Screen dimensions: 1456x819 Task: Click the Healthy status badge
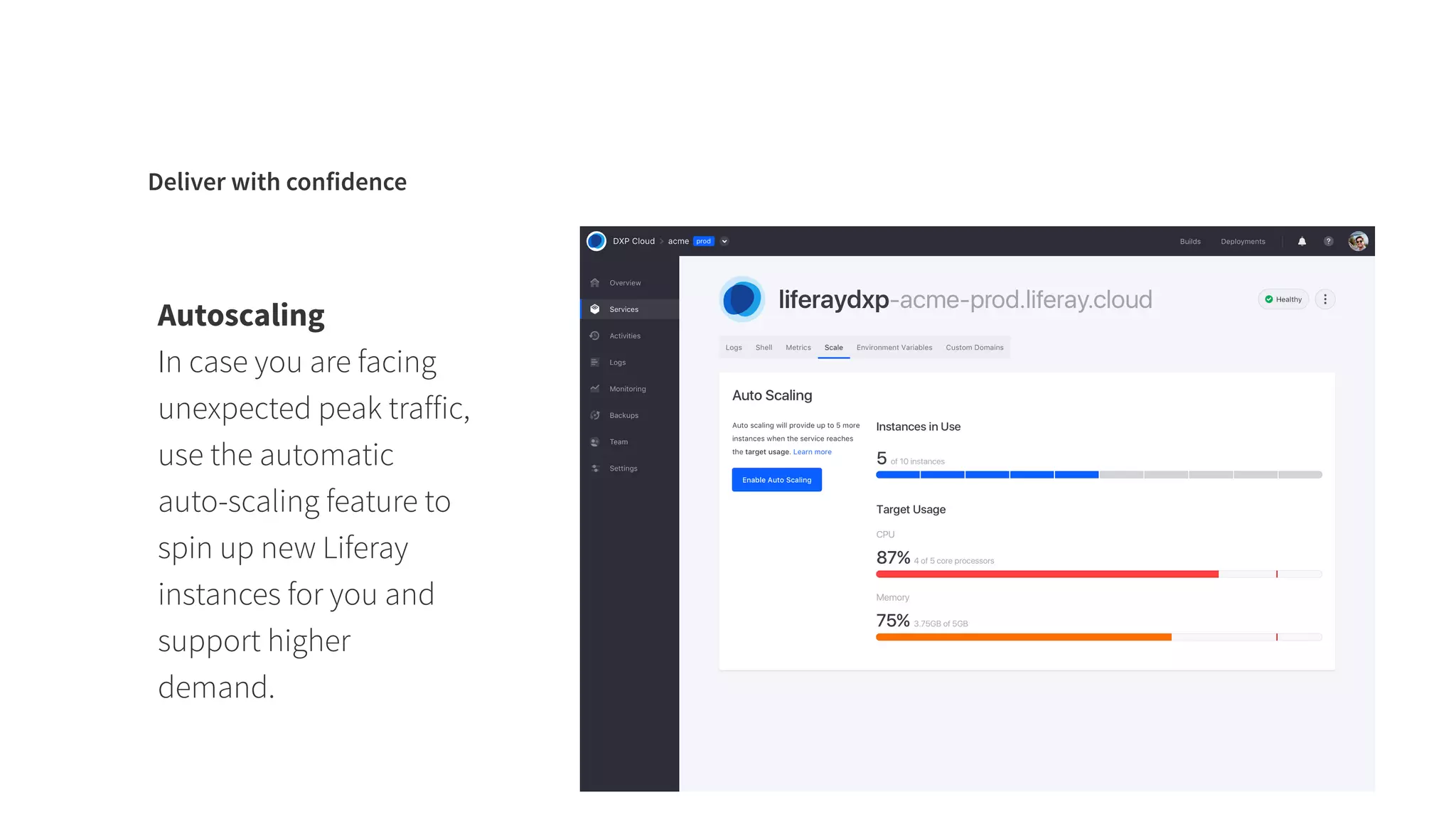pyautogui.click(x=1283, y=299)
